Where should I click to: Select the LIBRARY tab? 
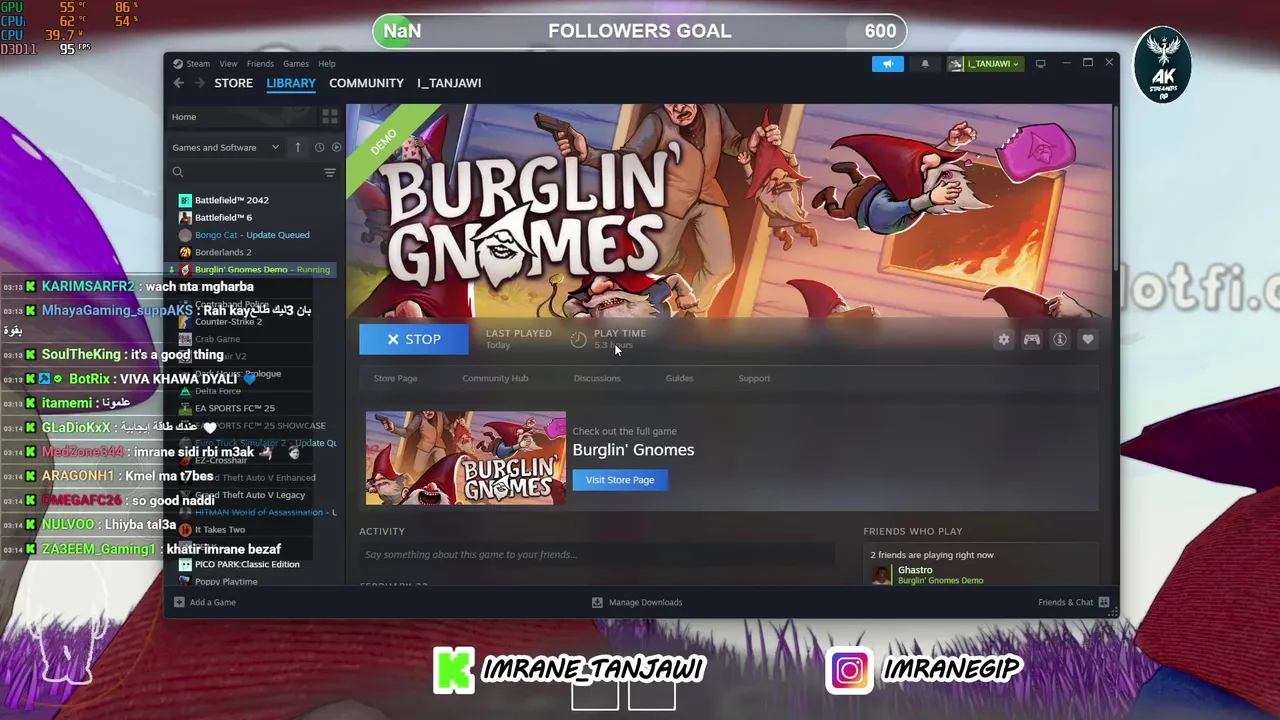pyautogui.click(x=291, y=83)
